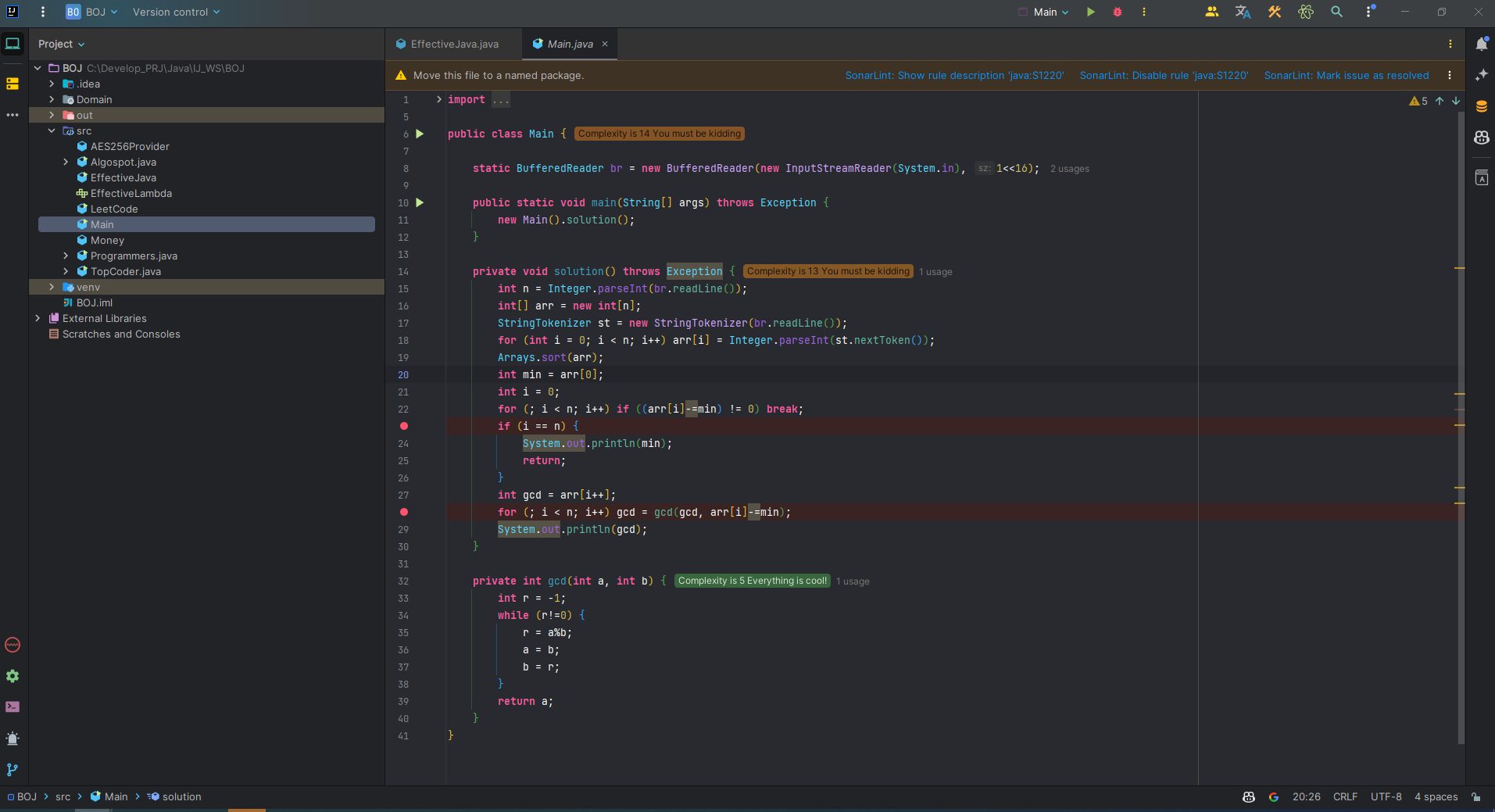The width and height of the screenshot is (1495, 812).
Task: Open Git branch tool window icon
Action: click(x=13, y=770)
